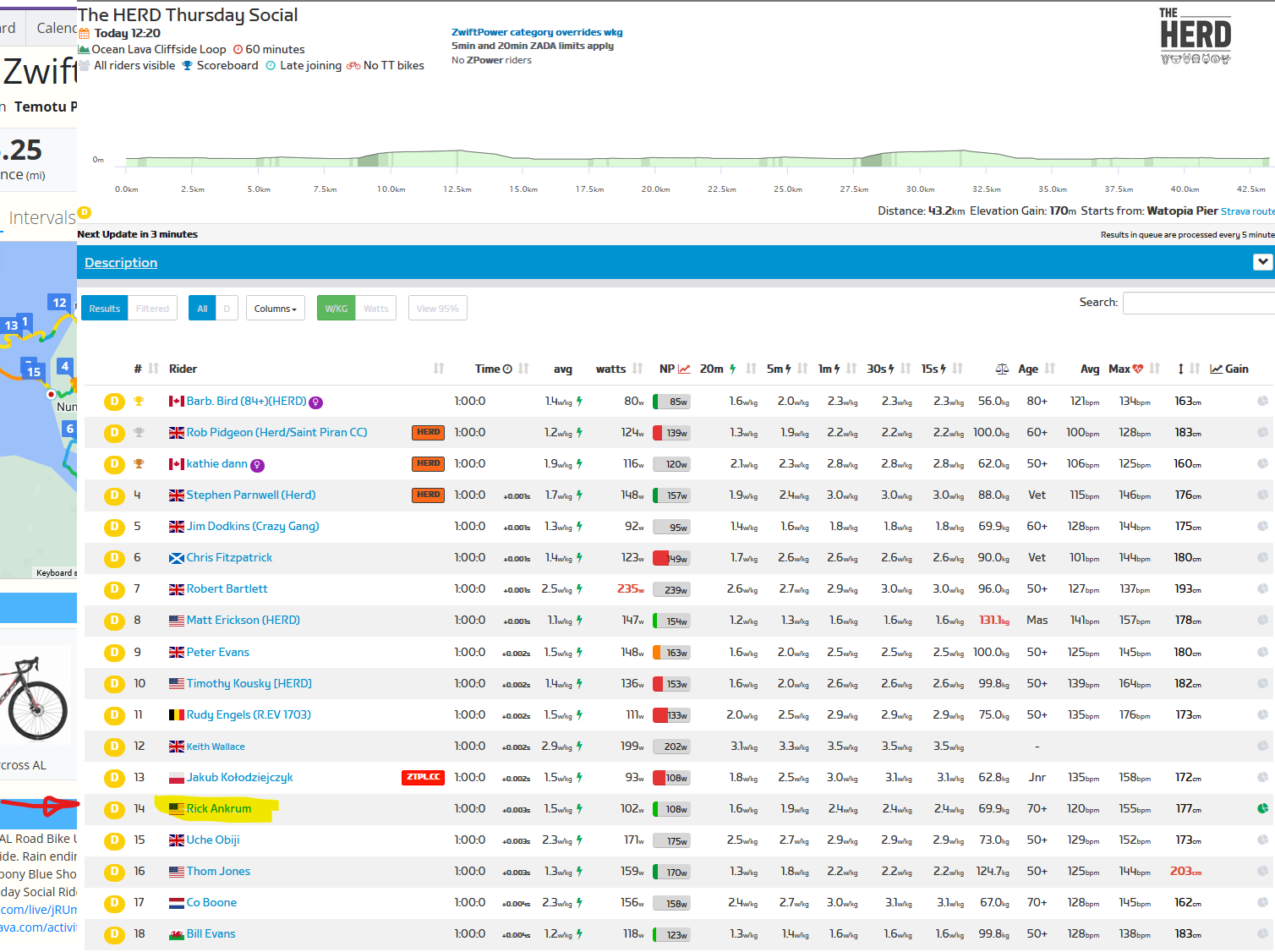The image size is (1275, 952).
Task: Click into the Search input field
Action: [x=1199, y=303]
